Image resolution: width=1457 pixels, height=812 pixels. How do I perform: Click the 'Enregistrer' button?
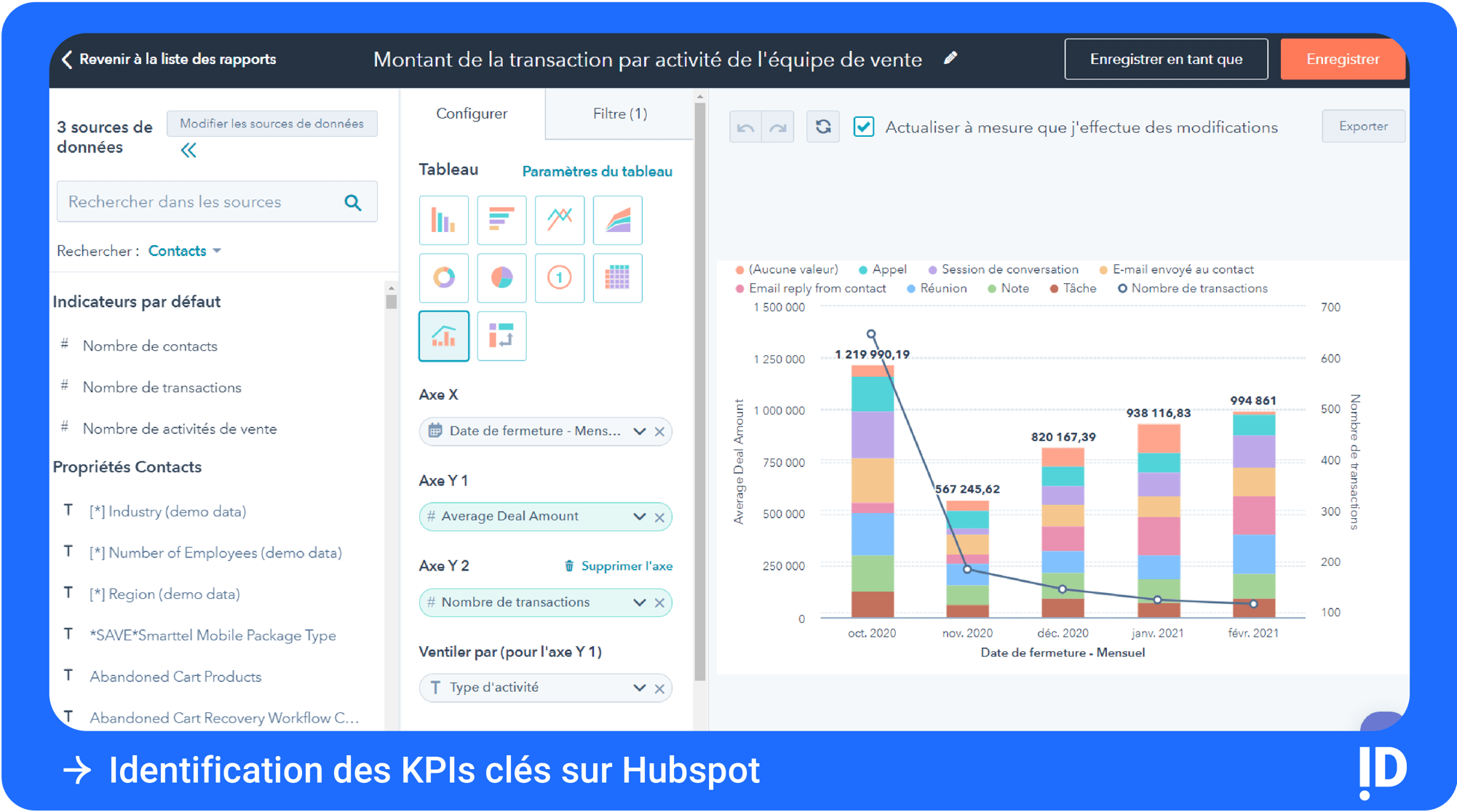(1342, 59)
